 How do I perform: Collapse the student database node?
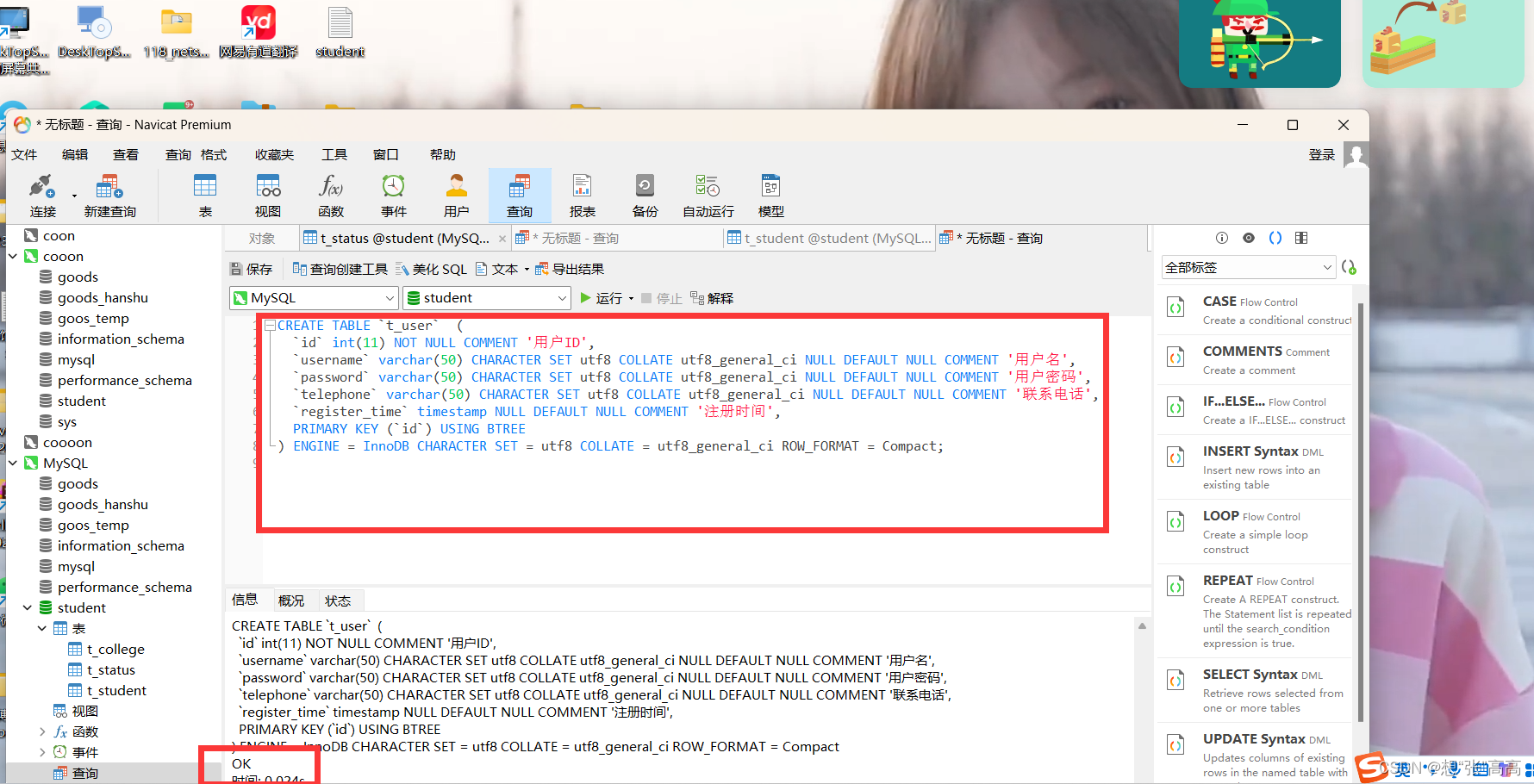[x=28, y=607]
